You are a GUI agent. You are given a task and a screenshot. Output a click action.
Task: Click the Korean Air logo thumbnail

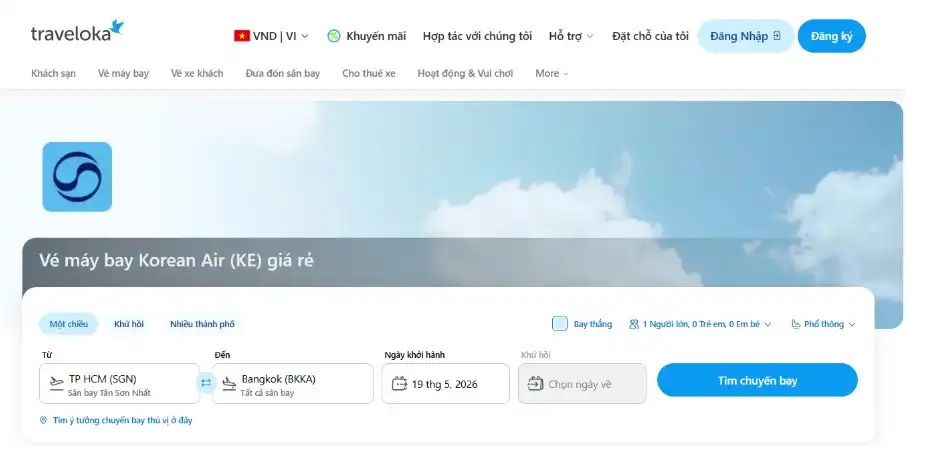(x=77, y=177)
